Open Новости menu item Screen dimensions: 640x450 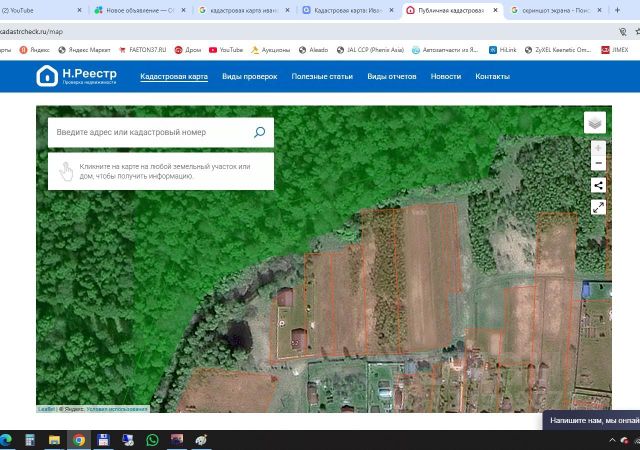446,76
